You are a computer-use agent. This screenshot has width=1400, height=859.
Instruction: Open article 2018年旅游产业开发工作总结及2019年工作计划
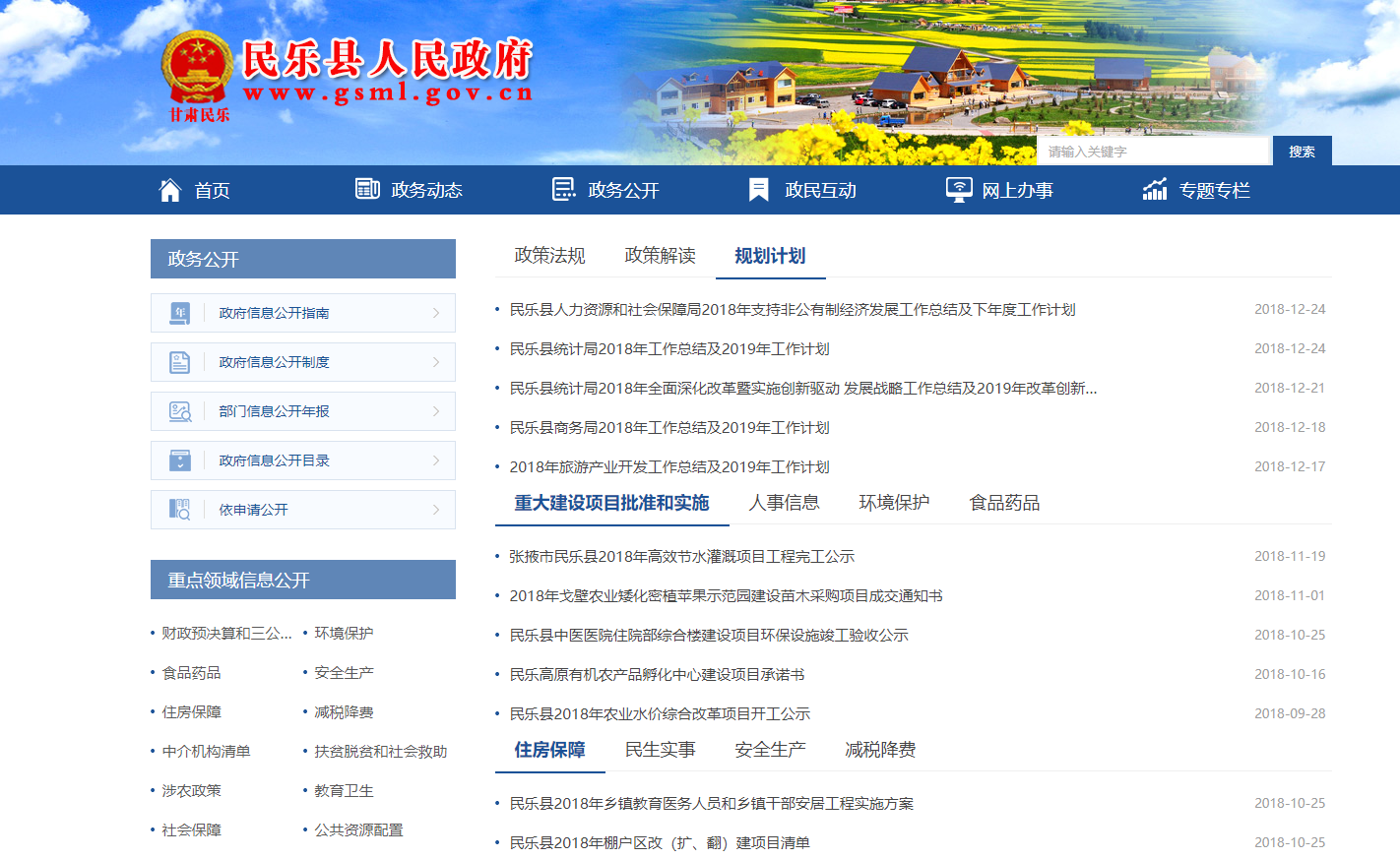click(x=669, y=466)
